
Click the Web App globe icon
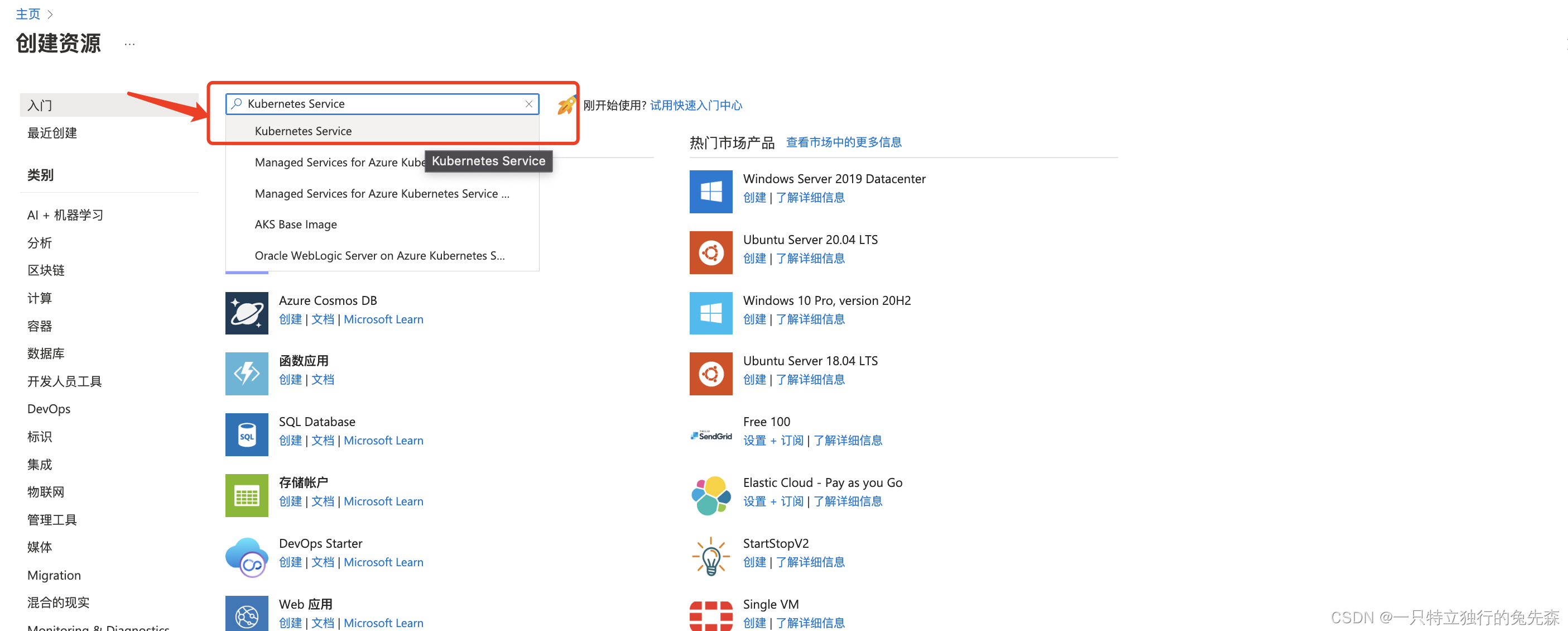point(247,613)
